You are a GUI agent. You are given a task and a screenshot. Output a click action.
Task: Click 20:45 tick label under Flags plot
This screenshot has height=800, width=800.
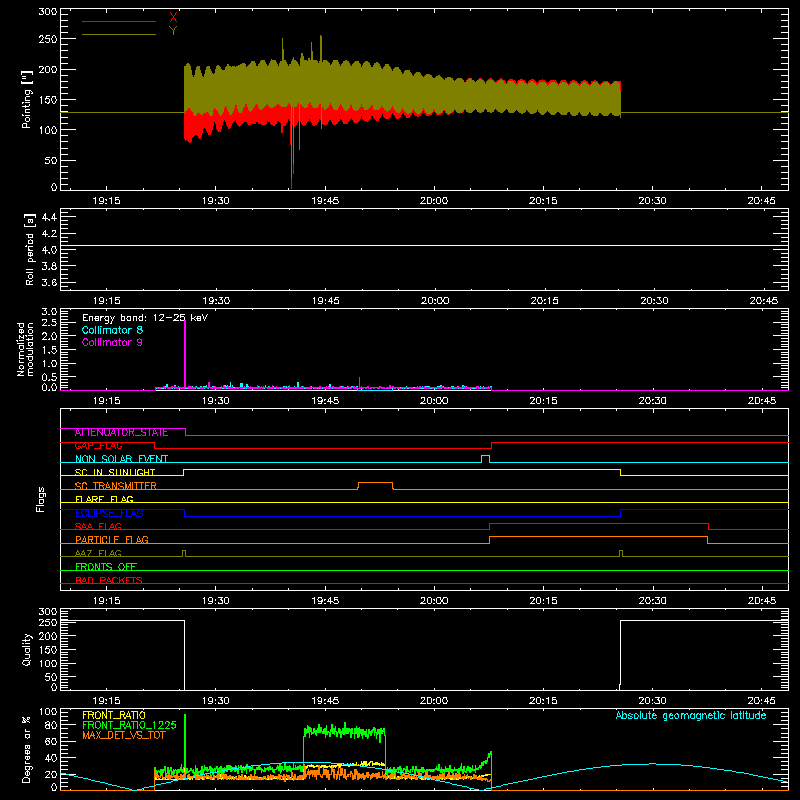(762, 601)
